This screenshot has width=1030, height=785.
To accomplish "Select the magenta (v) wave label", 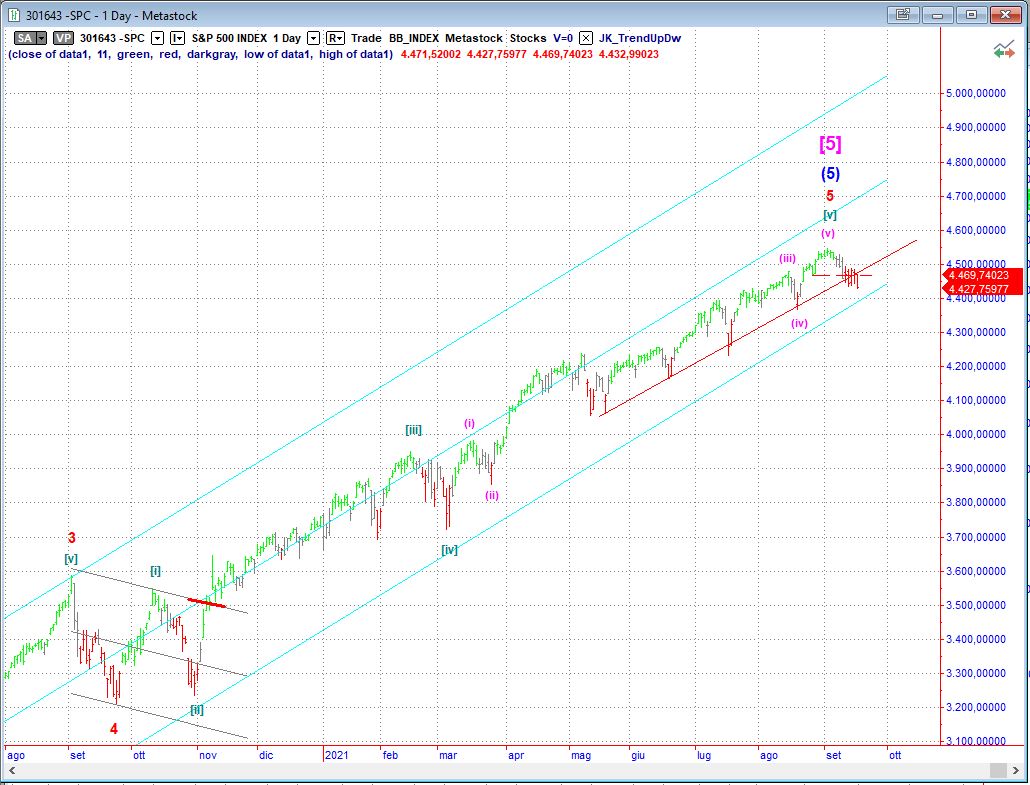I will 828,233.
